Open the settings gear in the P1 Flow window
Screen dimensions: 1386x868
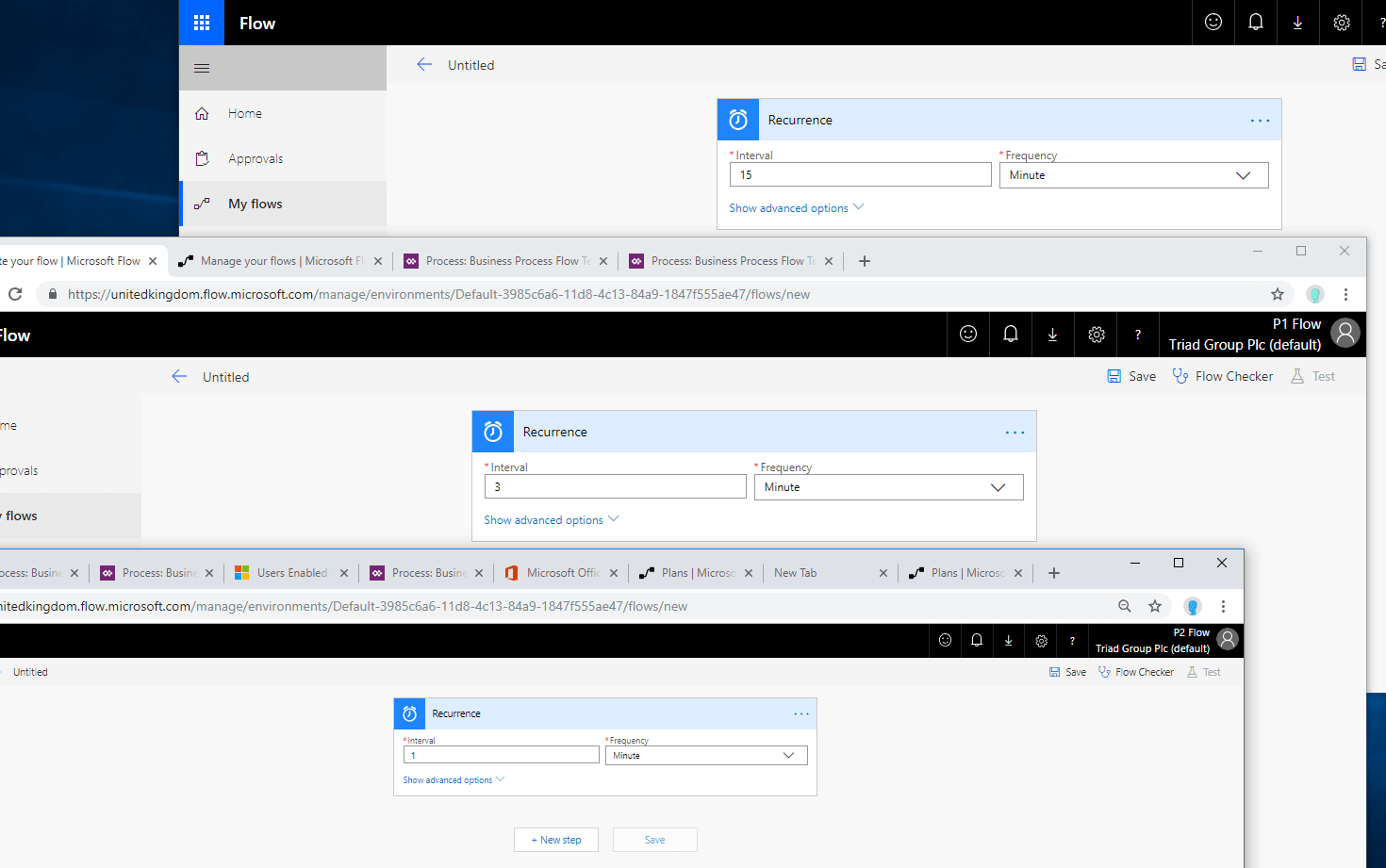pyautogui.click(x=1096, y=334)
